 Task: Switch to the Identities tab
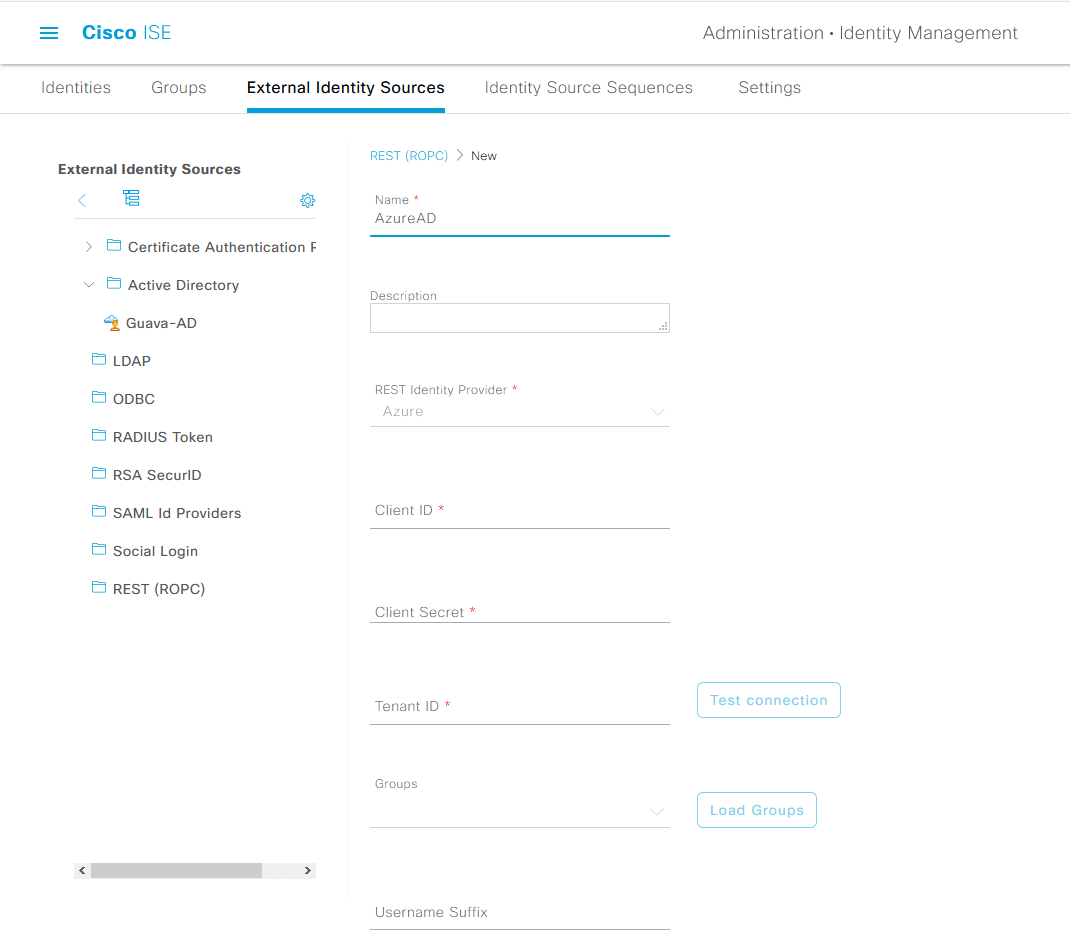76,87
